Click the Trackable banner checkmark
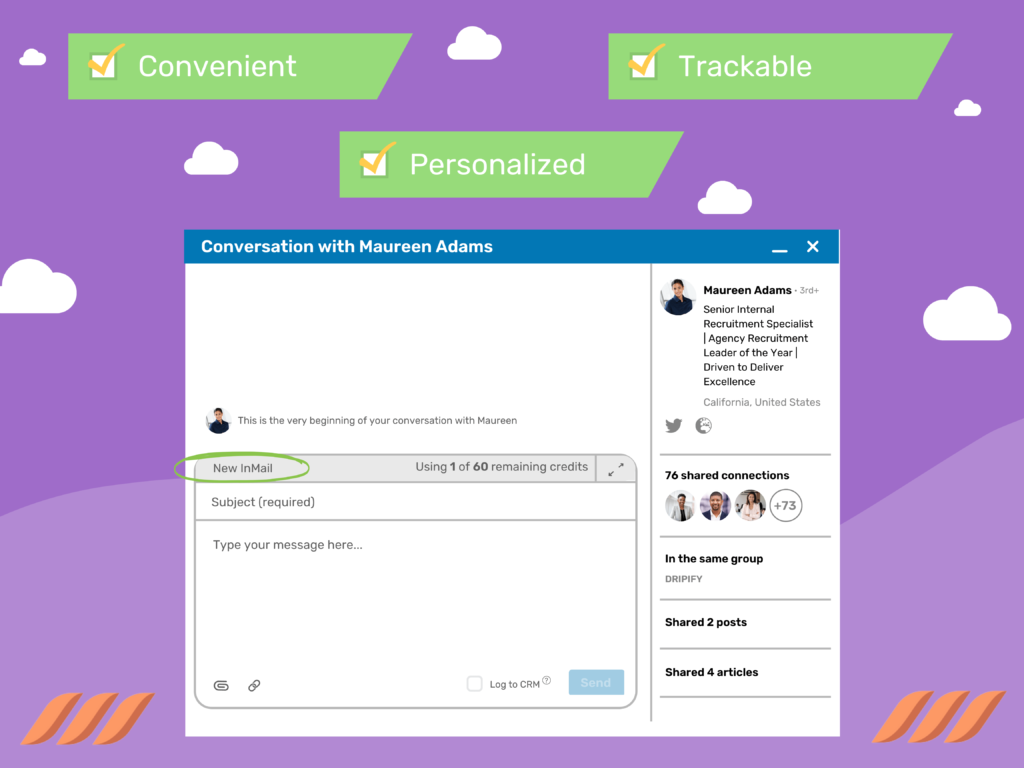The image size is (1024, 768). click(x=645, y=64)
